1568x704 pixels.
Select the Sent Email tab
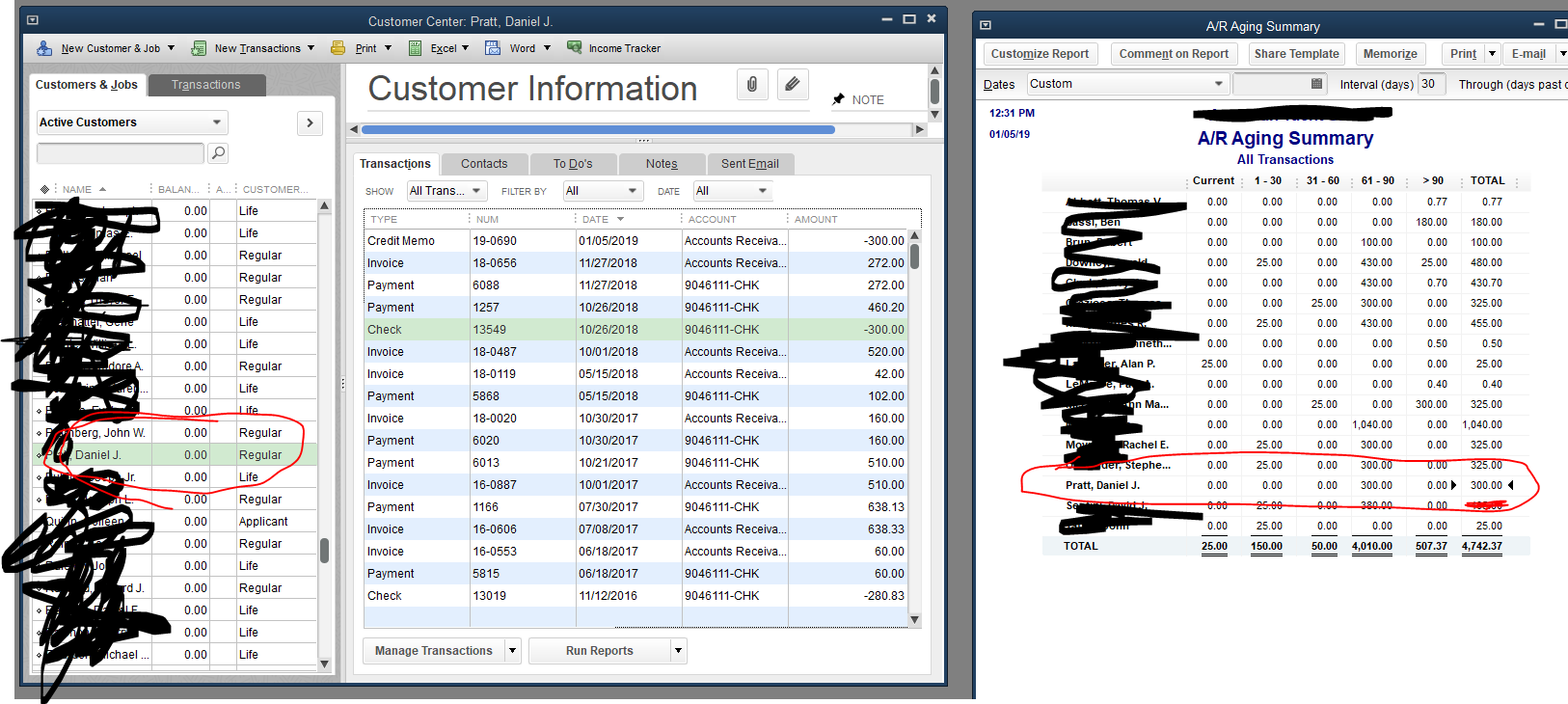click(x=750, y=164)
